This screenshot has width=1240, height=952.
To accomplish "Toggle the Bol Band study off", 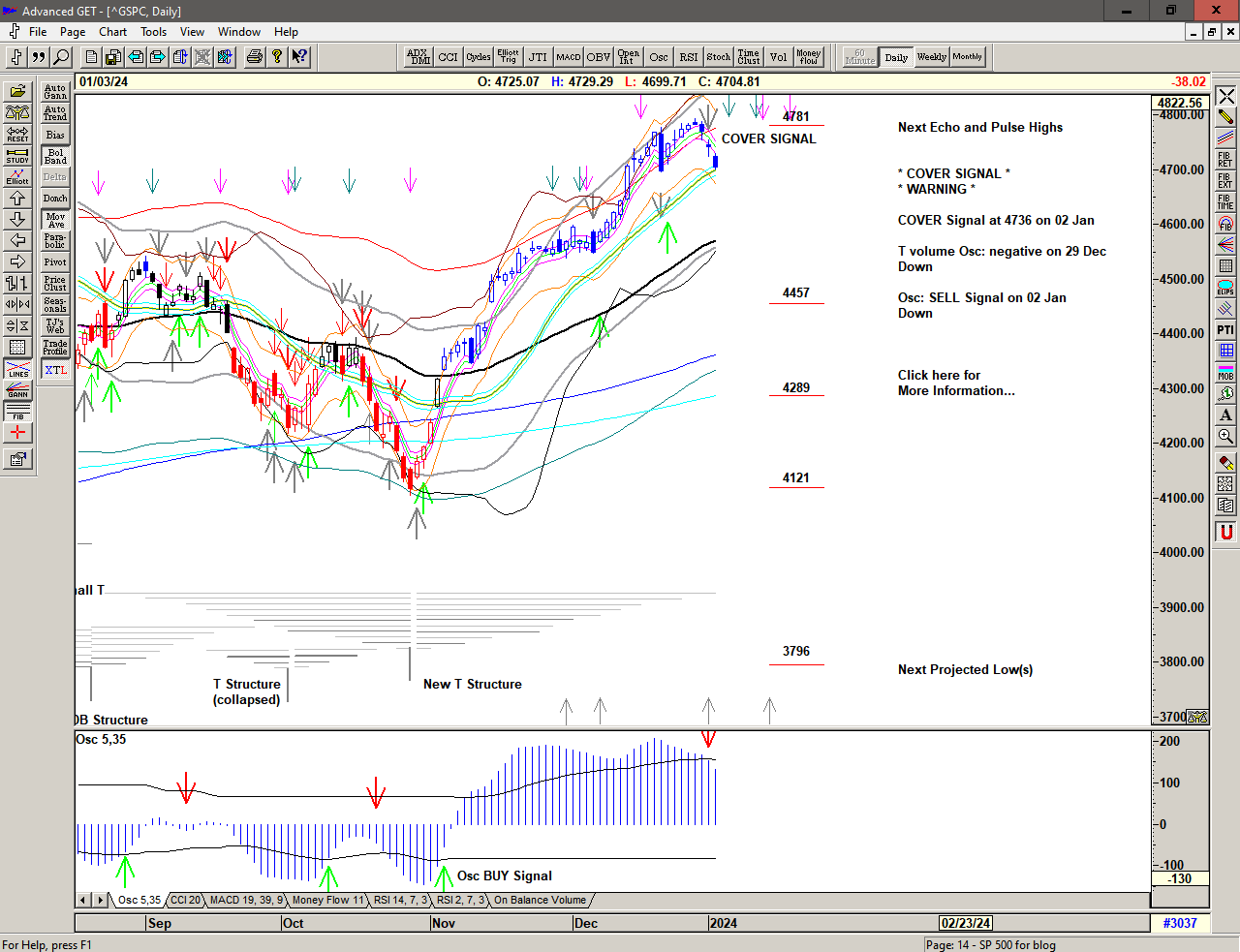I will pos(55,156).
